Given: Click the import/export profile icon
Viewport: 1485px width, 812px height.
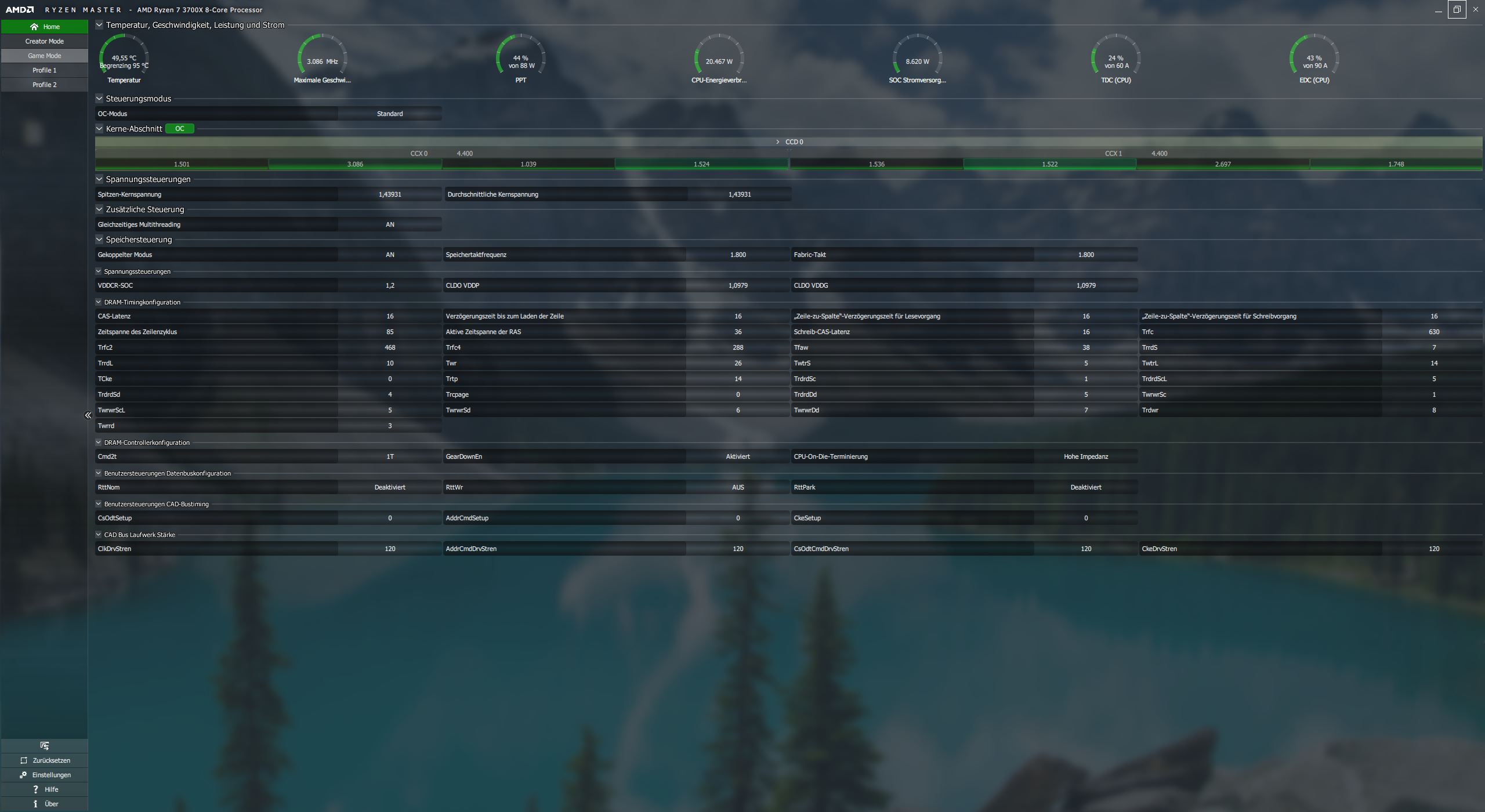Looking at the screenshot, I should tap(45, 746).
